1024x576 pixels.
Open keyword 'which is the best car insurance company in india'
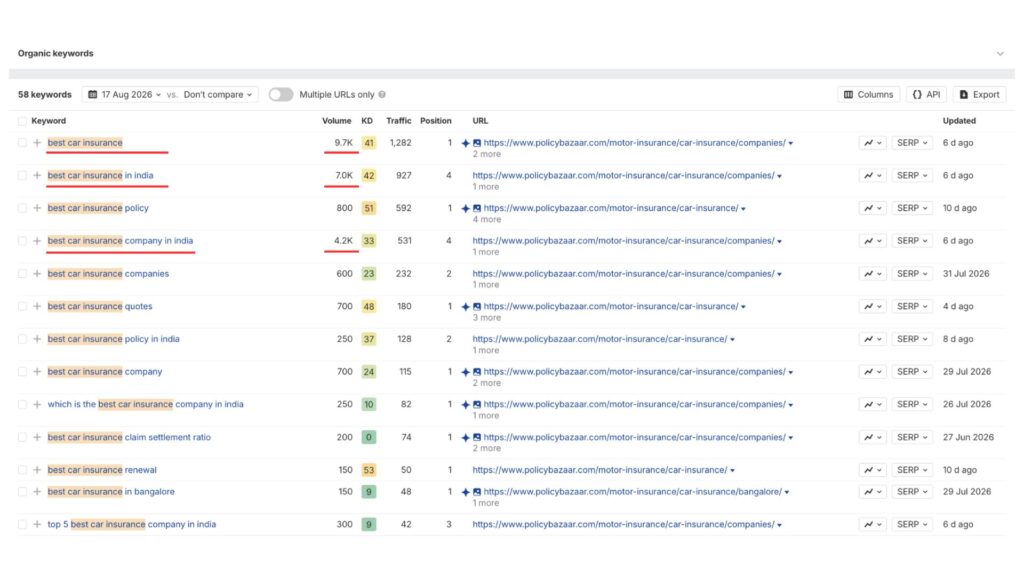145,405
